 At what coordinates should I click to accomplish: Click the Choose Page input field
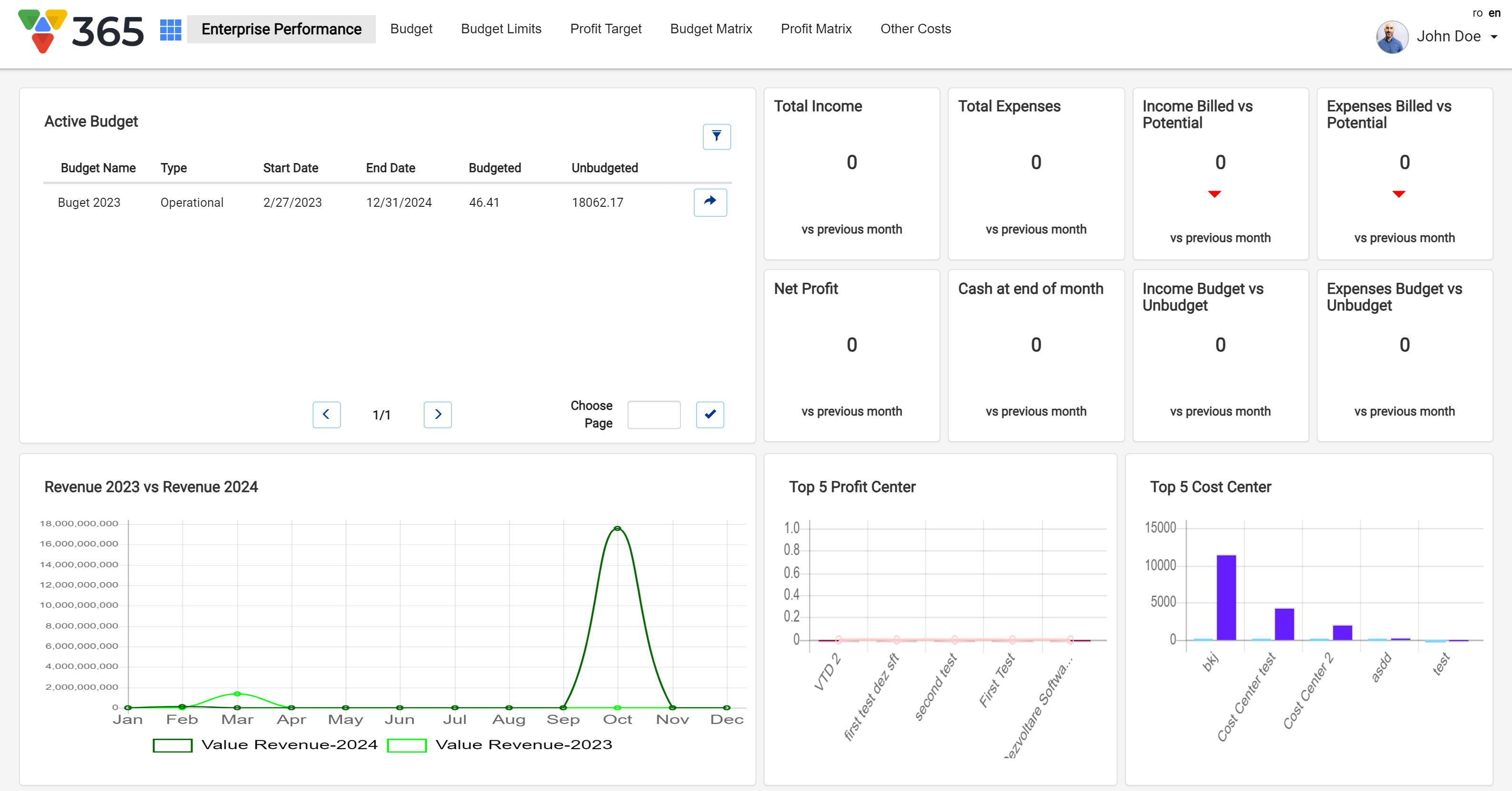click(653, 415)
